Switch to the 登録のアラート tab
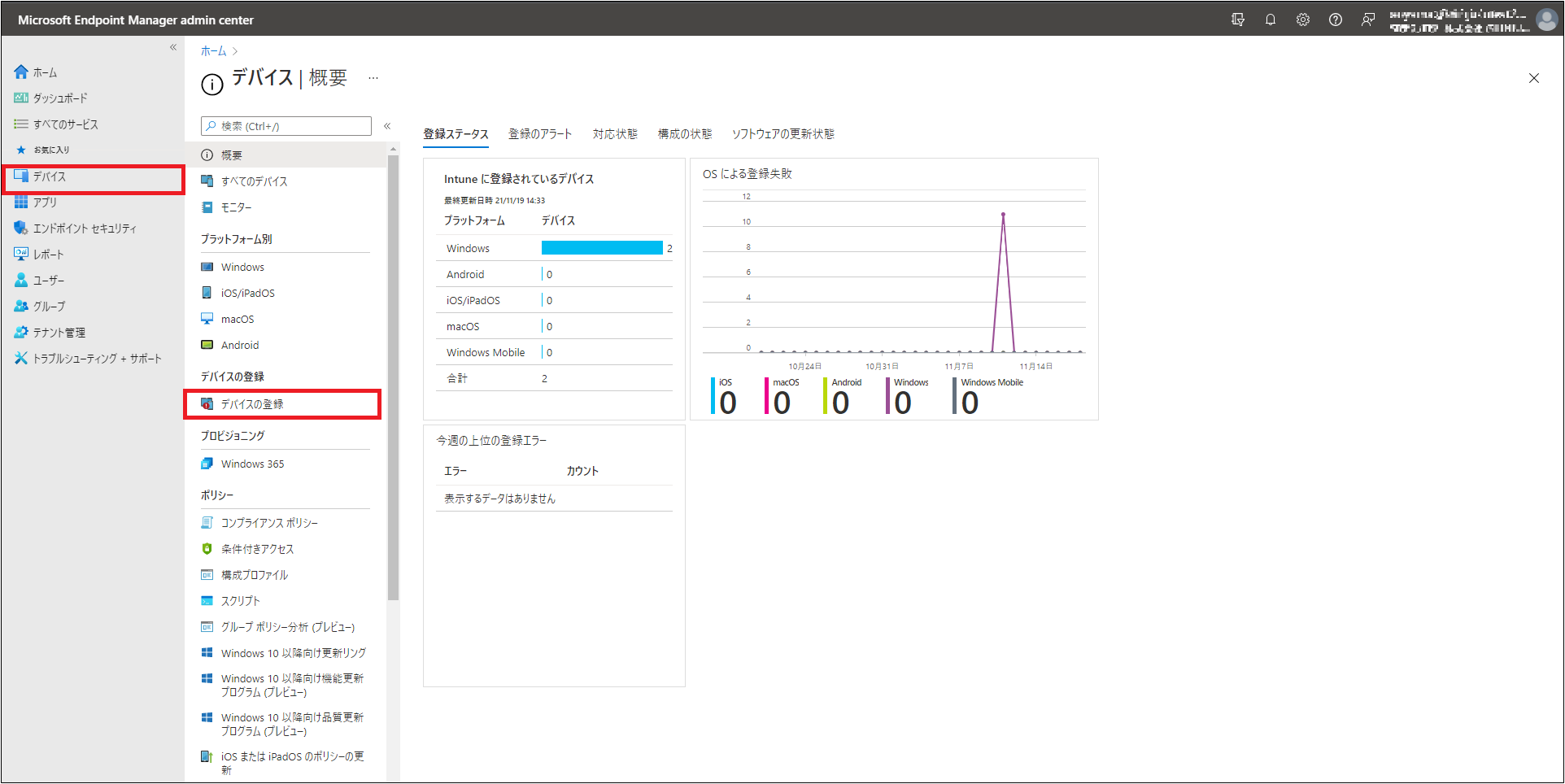The width and height of the screenshot is (1565, 784). pyautogui.click(x=540, y=134)
